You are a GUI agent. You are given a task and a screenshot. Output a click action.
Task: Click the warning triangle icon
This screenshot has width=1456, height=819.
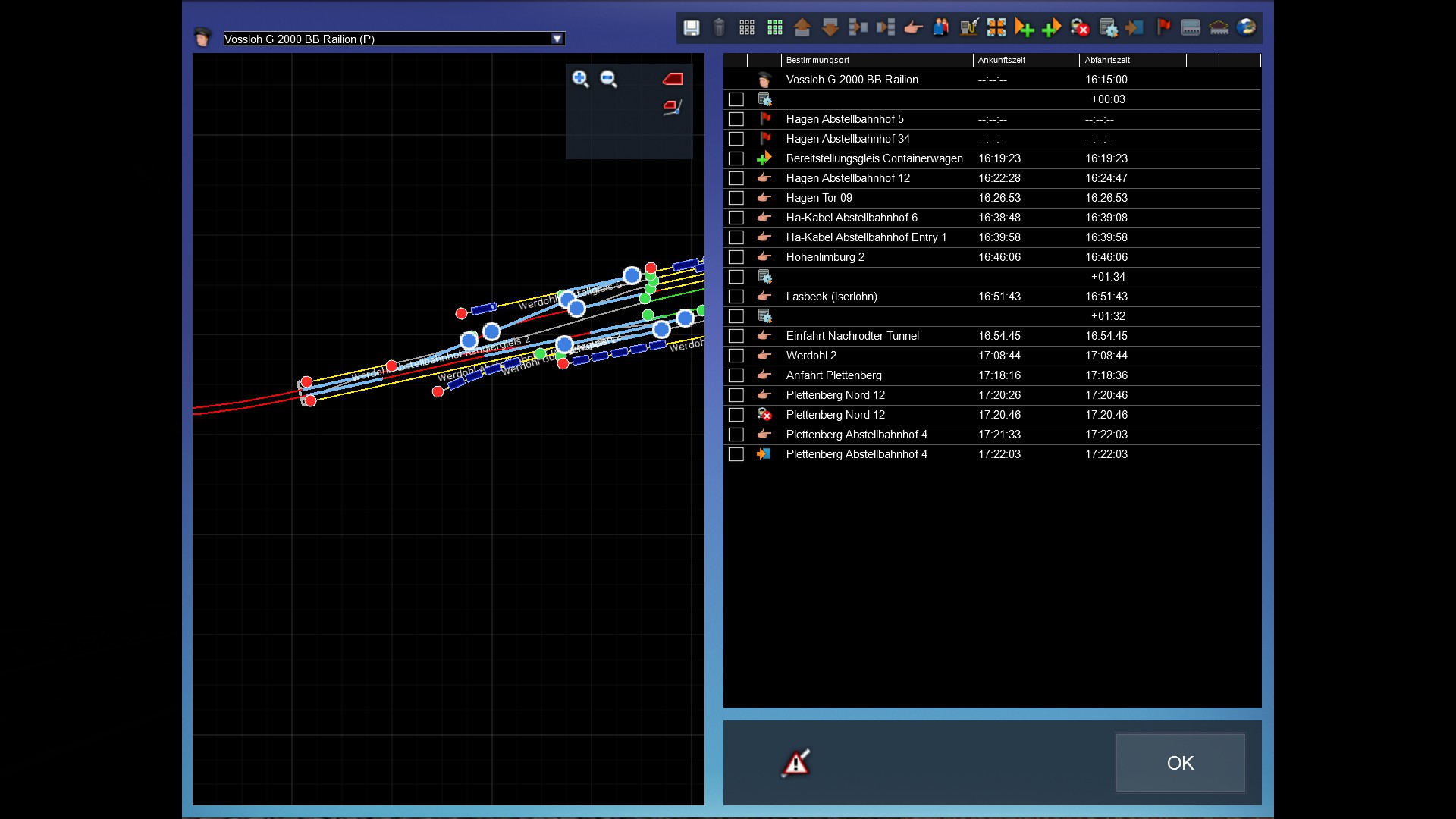[795, 763]
